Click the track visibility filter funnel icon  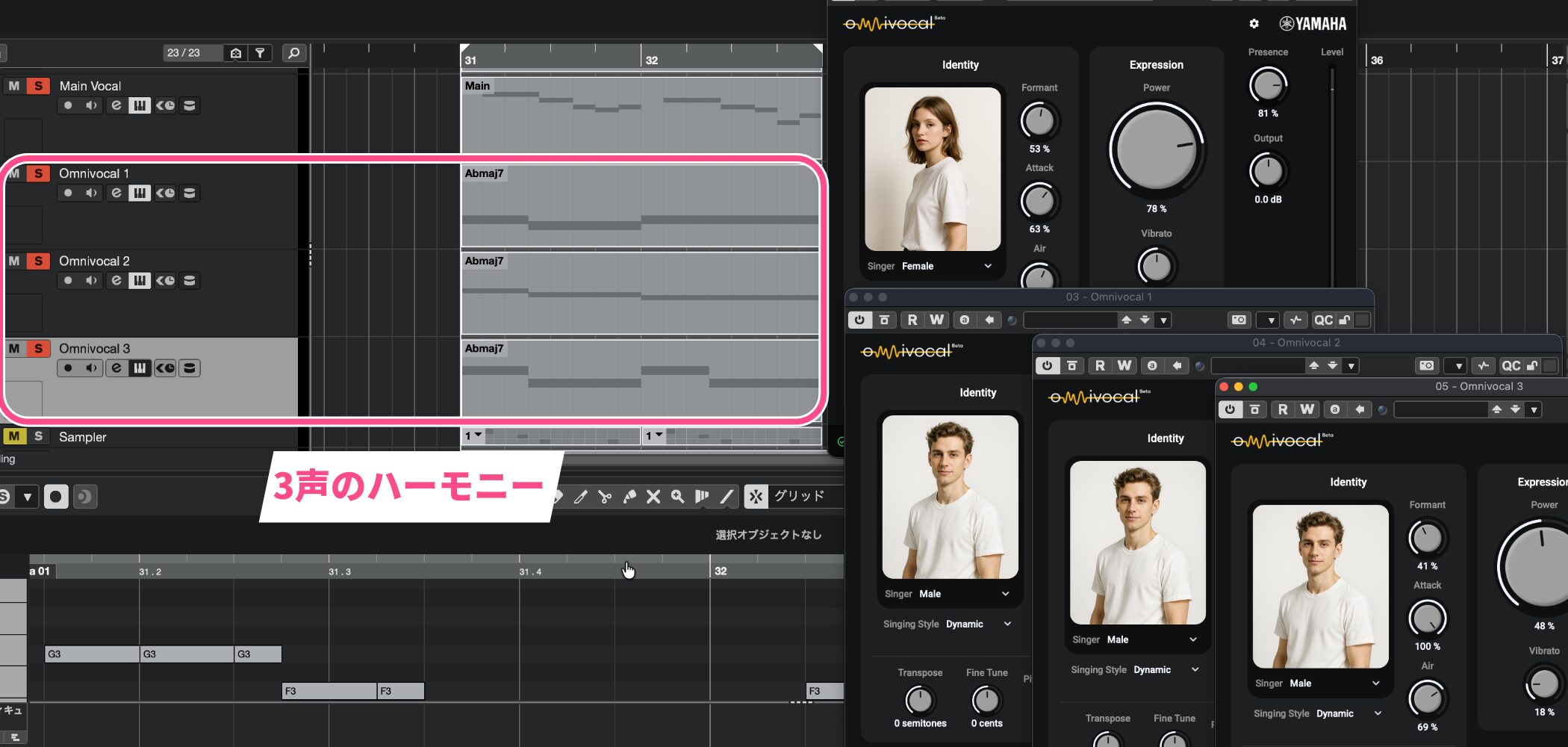click(260, 53)
